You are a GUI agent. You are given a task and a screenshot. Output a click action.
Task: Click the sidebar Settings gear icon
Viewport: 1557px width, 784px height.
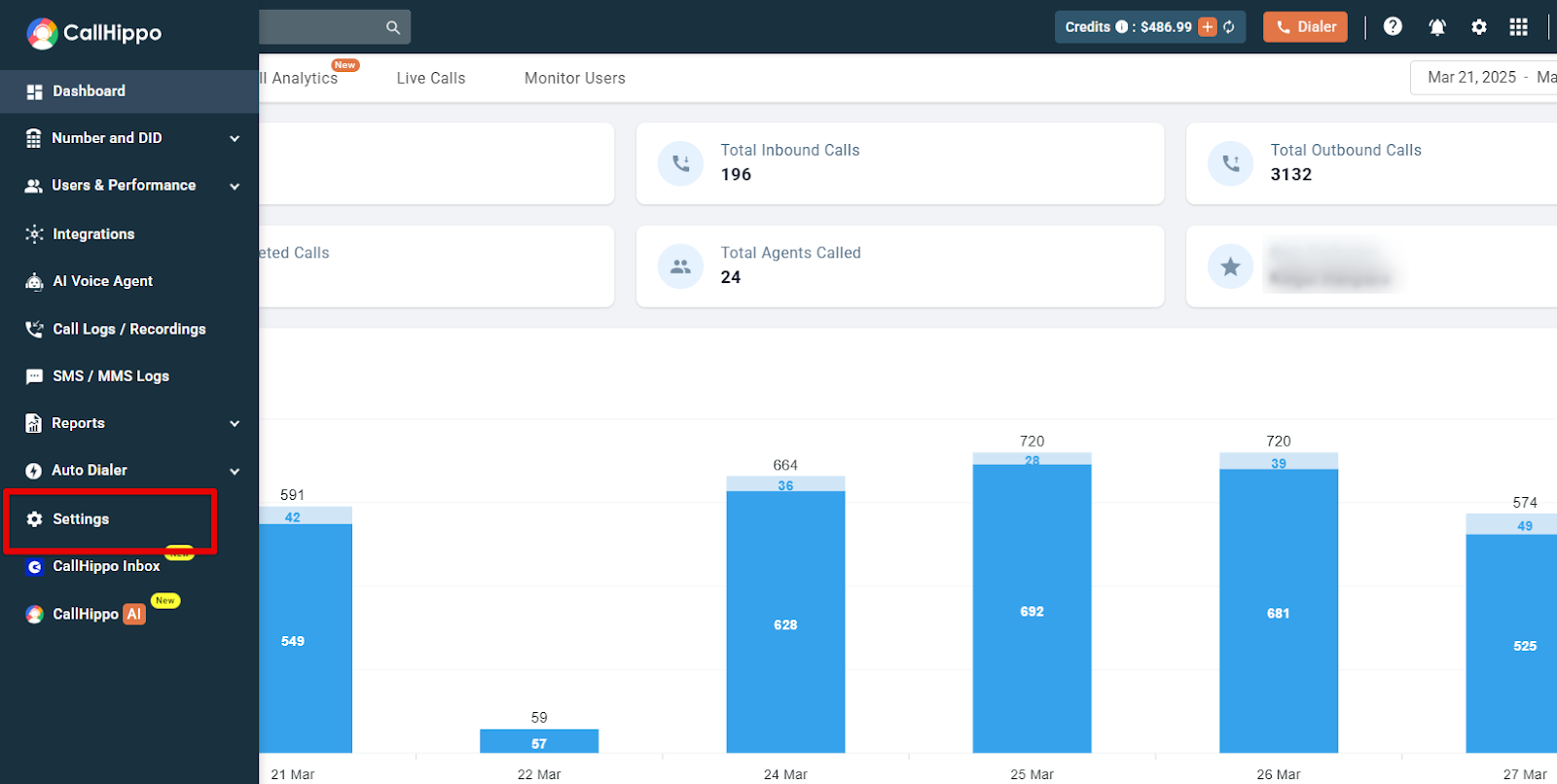point(34,519)
